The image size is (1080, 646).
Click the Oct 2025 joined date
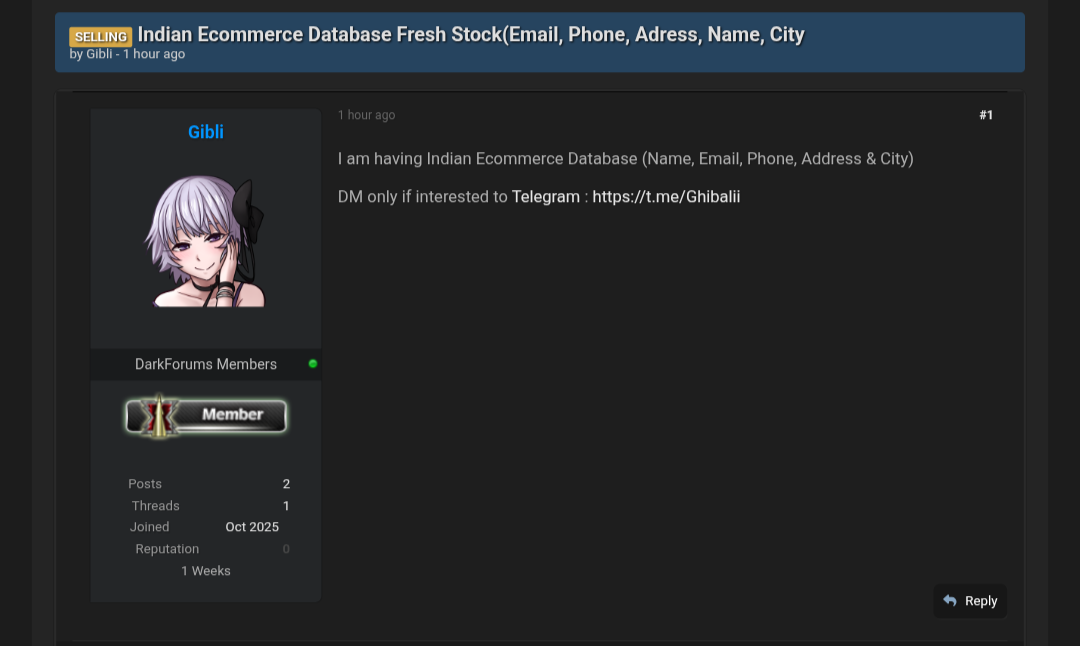tap(252, 527)
